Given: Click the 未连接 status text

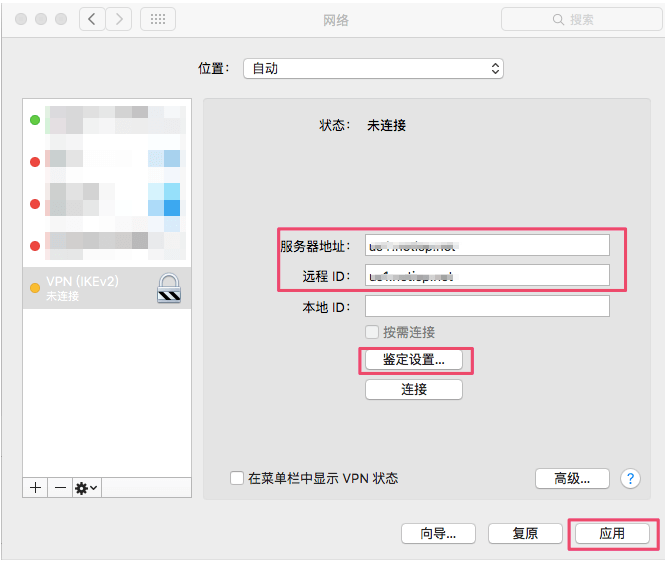Looking at the screenshot, I should (386, 125).
